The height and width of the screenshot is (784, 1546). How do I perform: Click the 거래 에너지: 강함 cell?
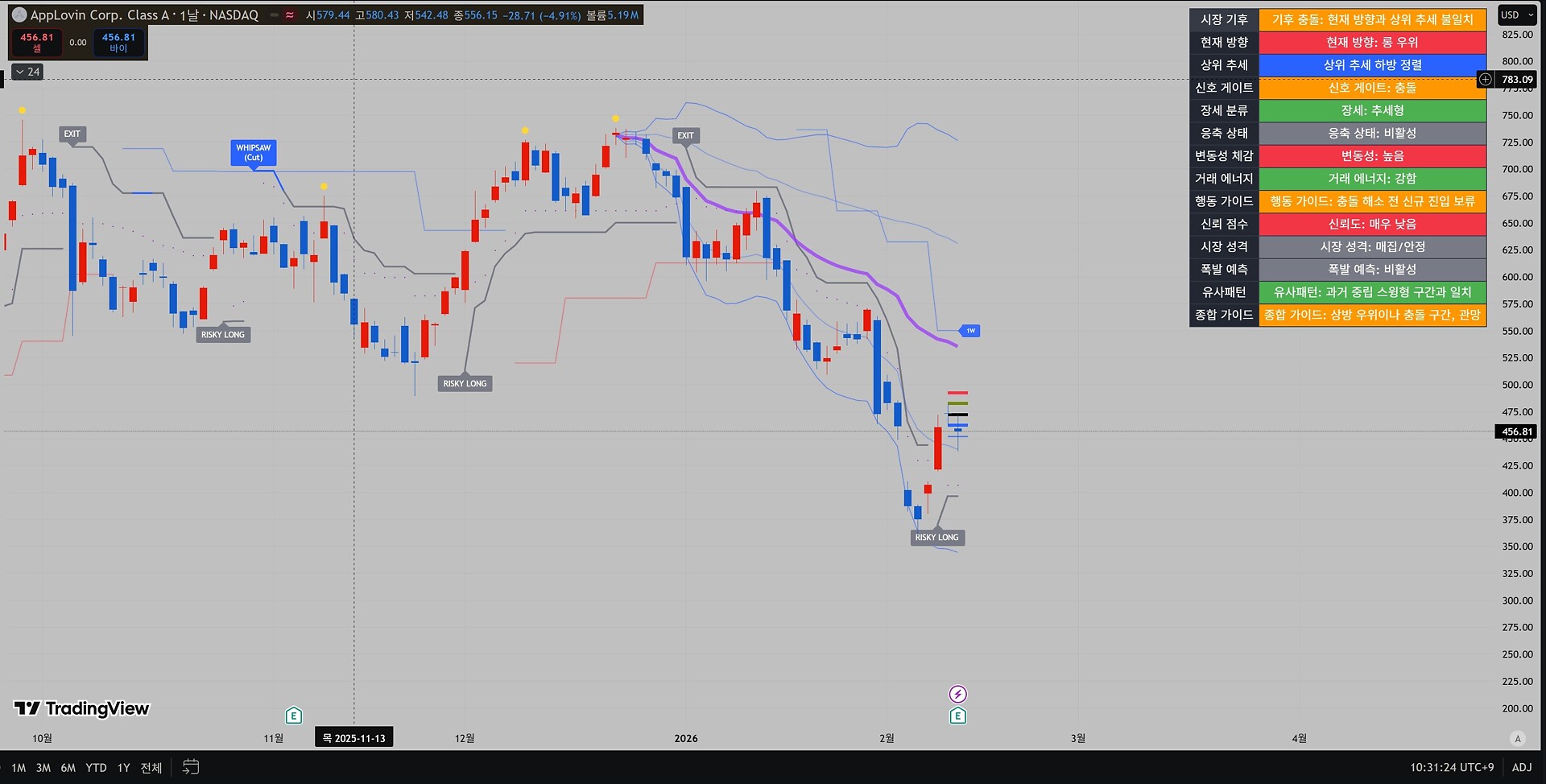tap(1372, 178)
